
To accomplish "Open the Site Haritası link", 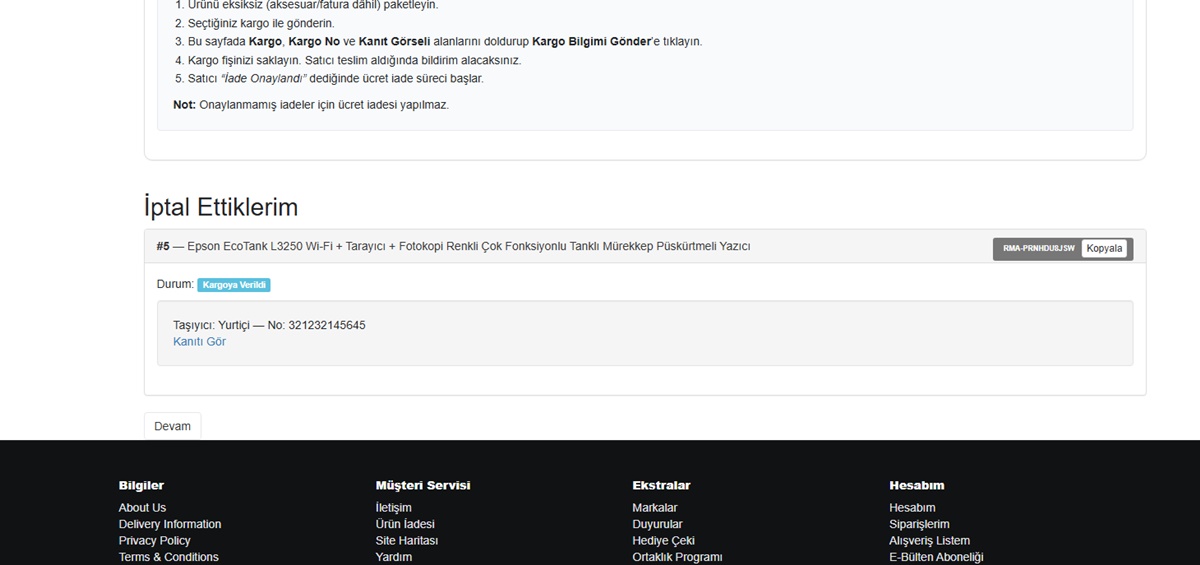I will pyautogui.click(x=406, y=541).
